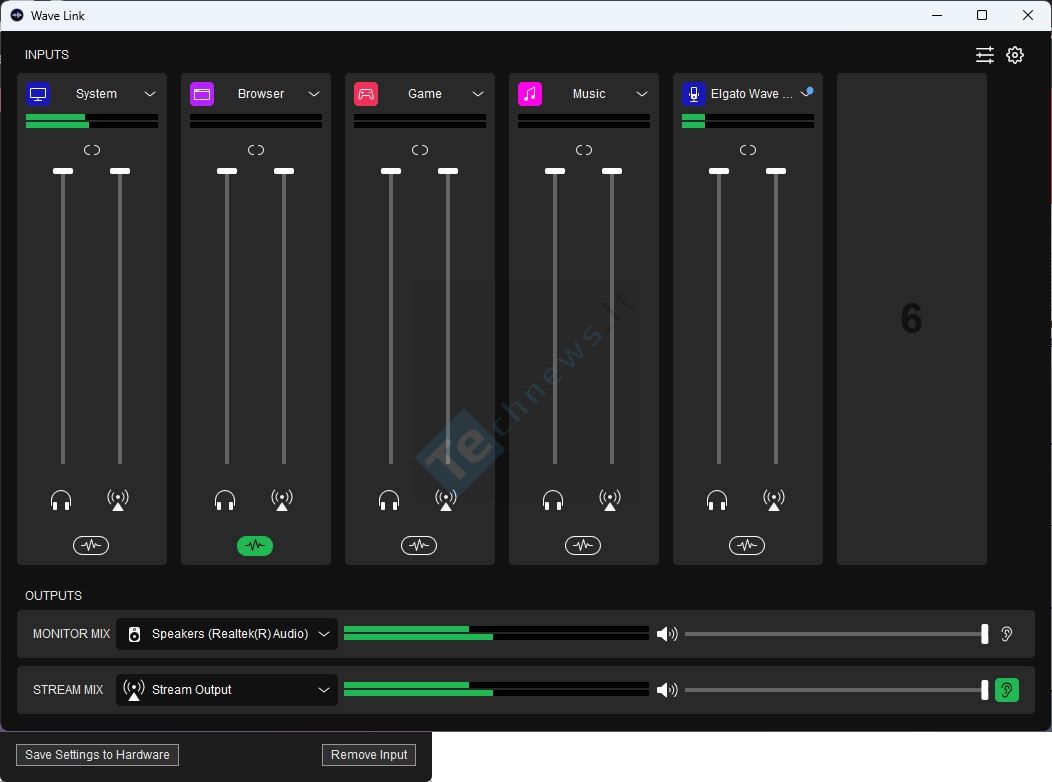
Task: Click System channel stream fader handle
Action: coord(120,171)
